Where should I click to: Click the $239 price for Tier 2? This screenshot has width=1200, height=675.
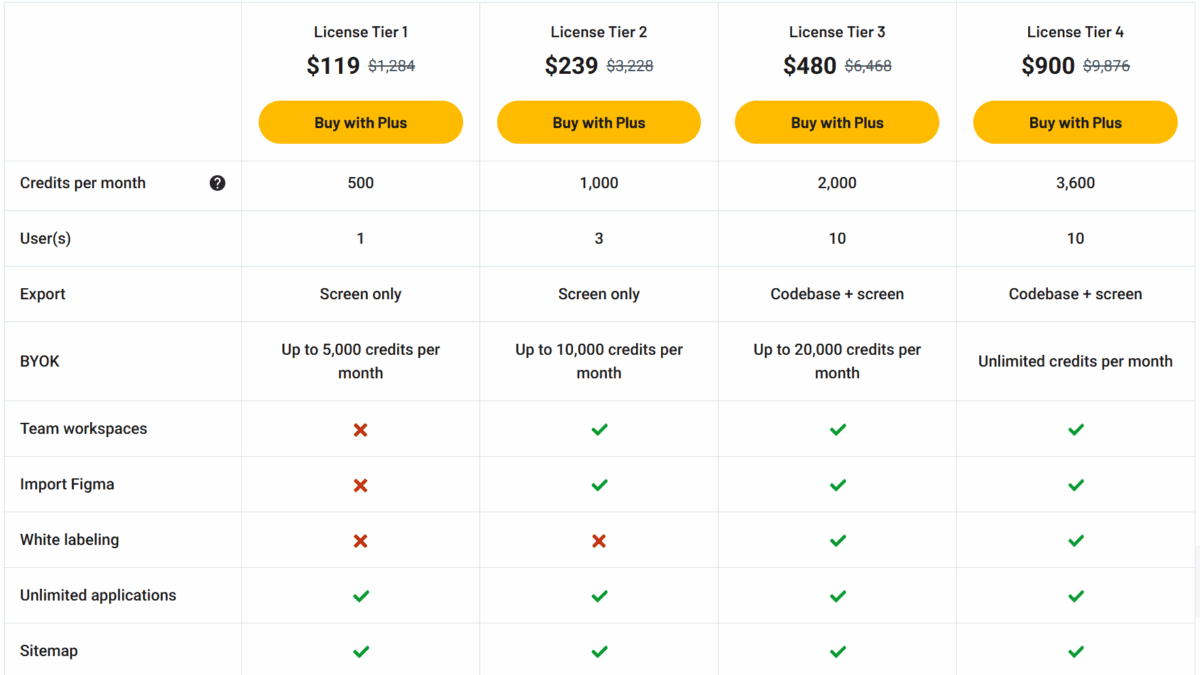[x=571, y=66]
